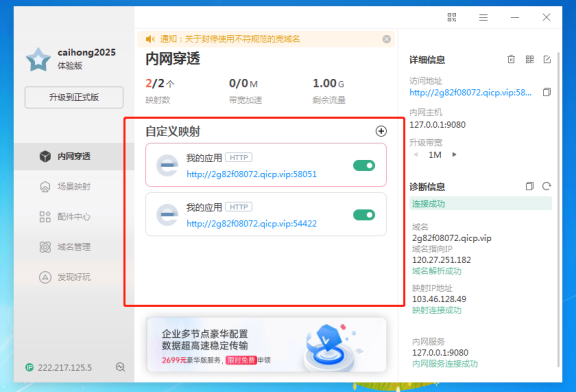Open the QR code scanner icon in title bar
The image size is (576, 392).
click(x=452, y=17)
